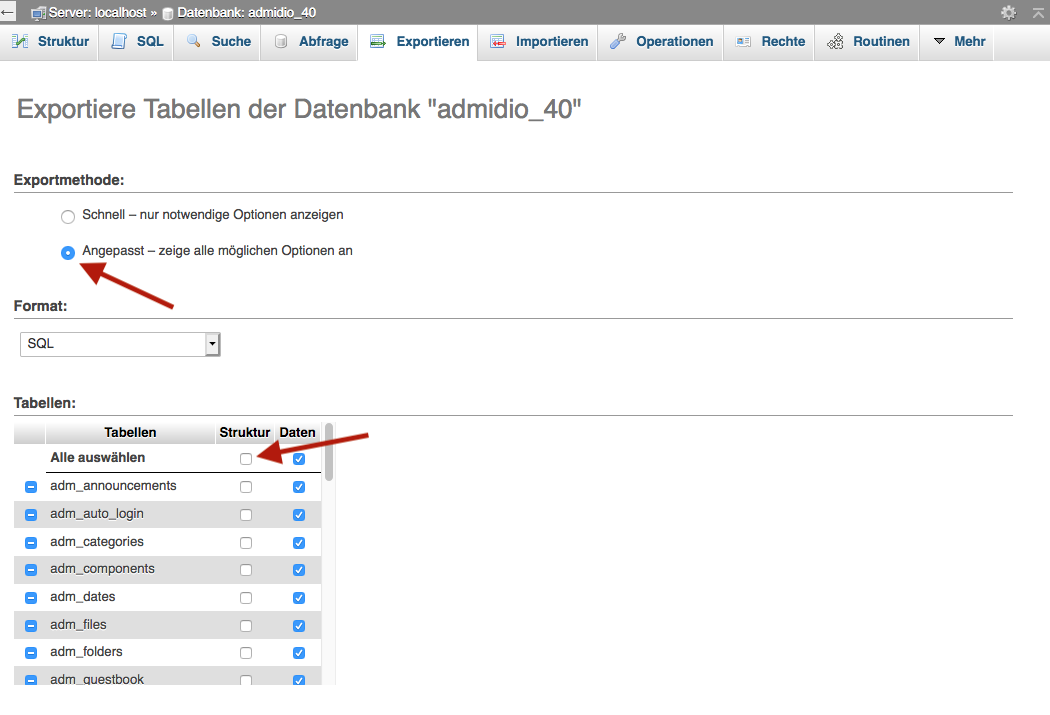
Task: Check Struktur checkbox for adm_dates
Action: point(246,598)
